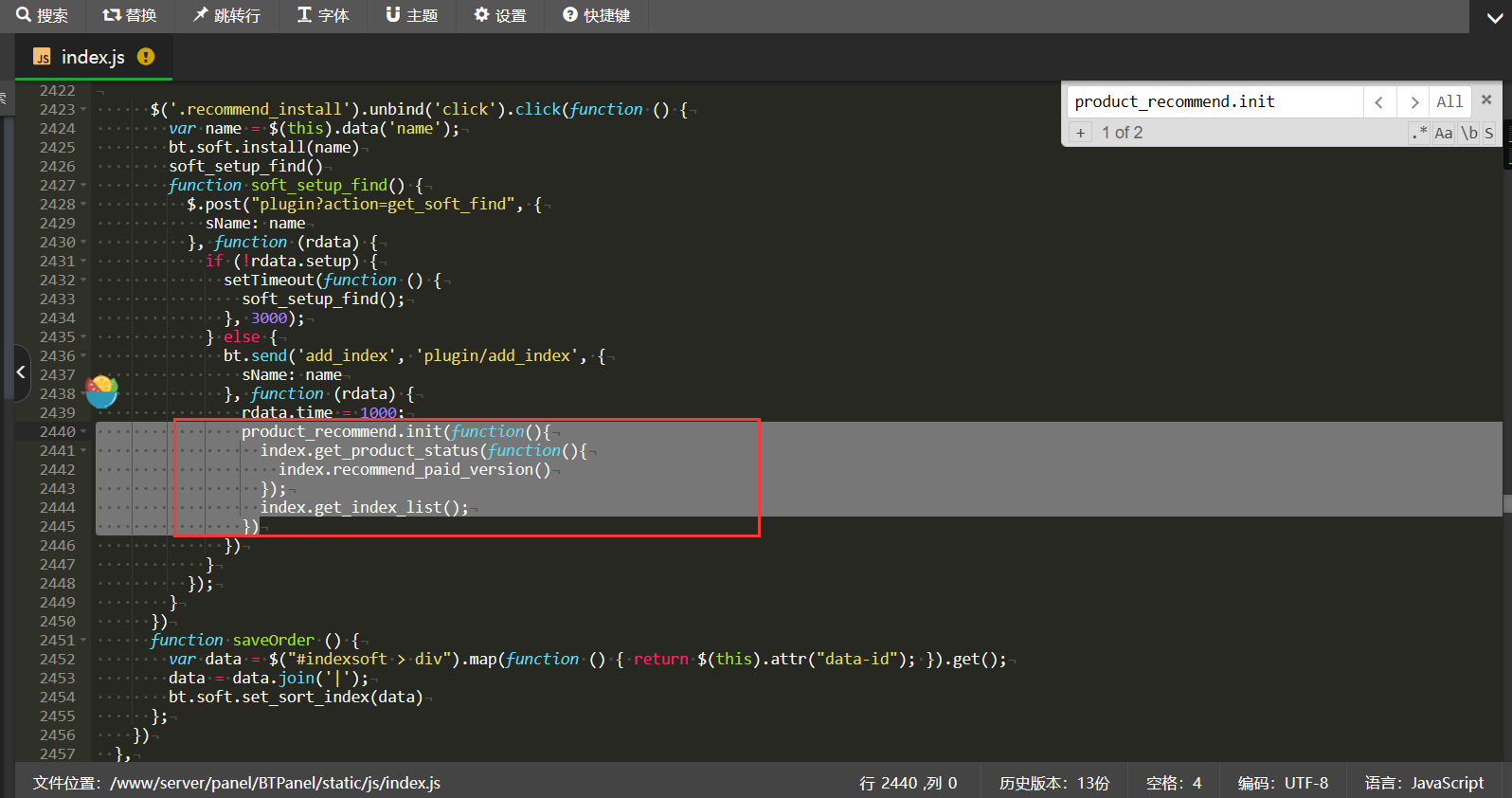Fold code block at line 2423
The image size is (1512, 798).
pos(83,110)
